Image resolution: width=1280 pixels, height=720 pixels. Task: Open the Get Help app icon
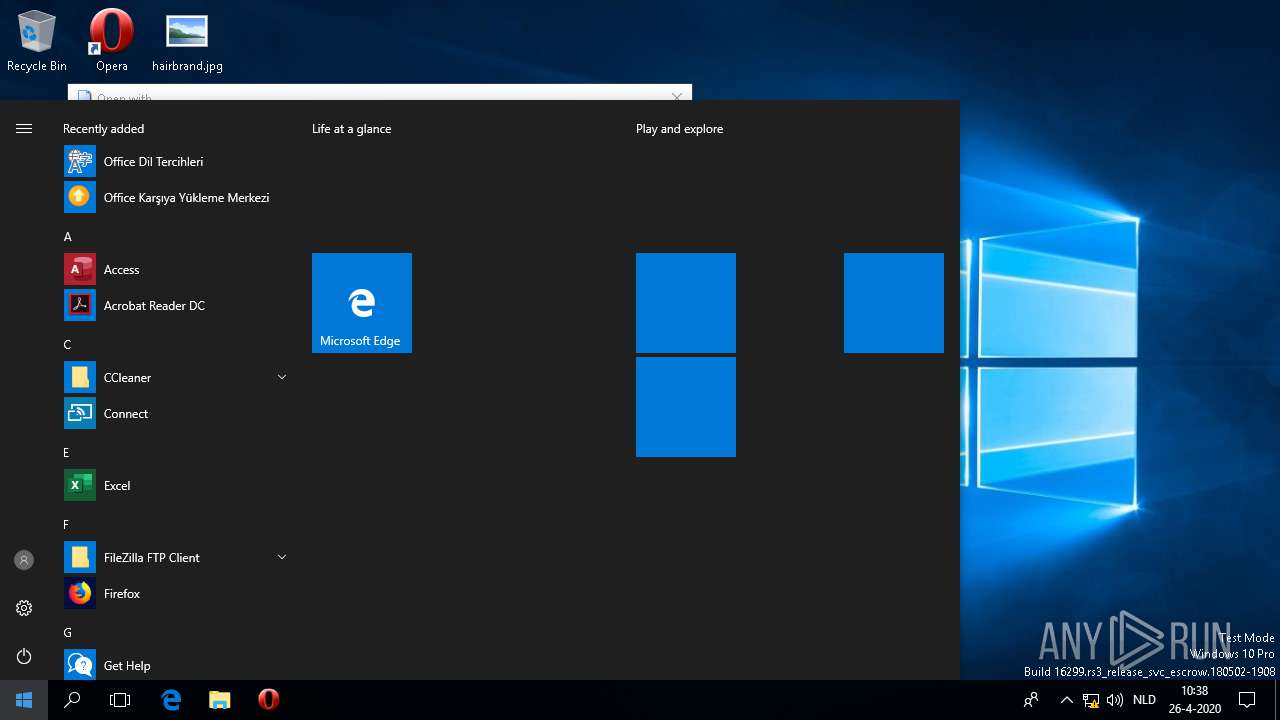[80, 666]
